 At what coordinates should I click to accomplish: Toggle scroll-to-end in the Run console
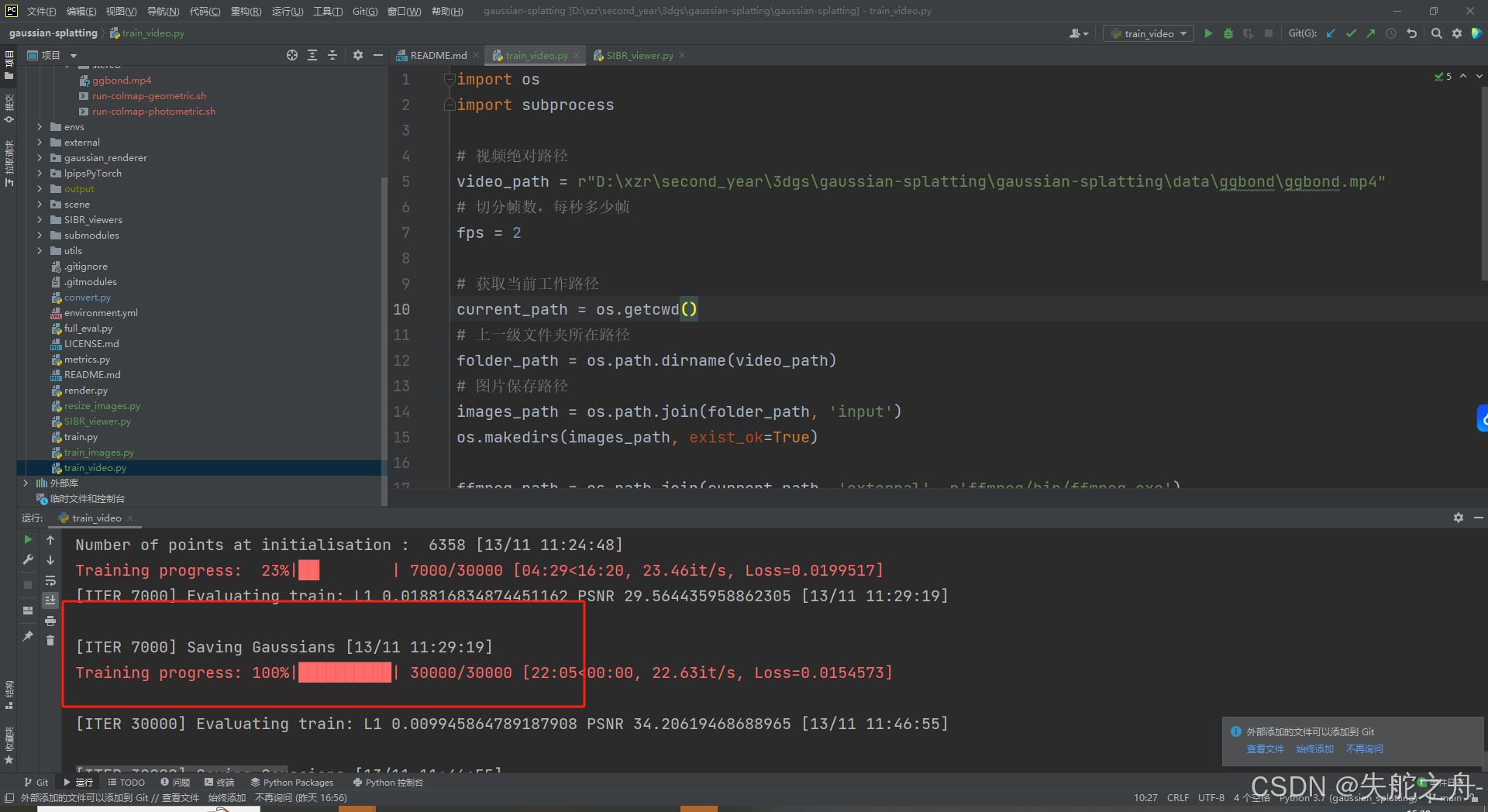(x=50, y=600)
